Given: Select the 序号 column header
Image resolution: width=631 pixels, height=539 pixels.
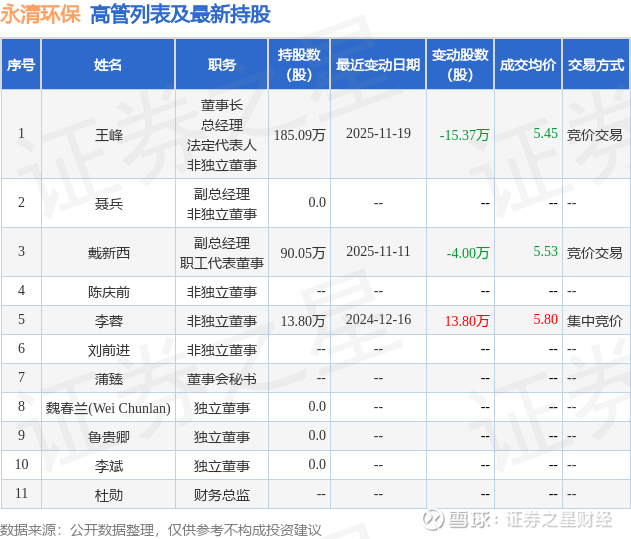Looking at the screenshot, I should click(x=21, y=64).
